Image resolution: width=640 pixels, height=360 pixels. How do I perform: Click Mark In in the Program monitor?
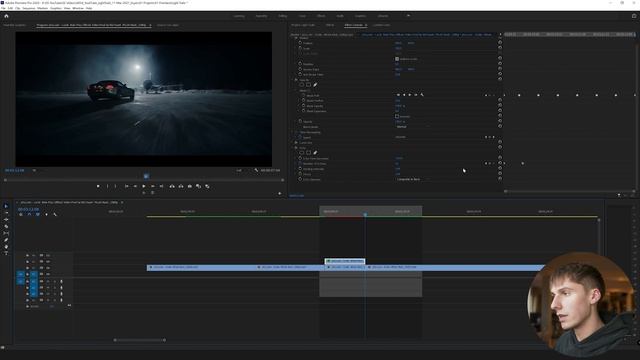click(x=107, y=186)
